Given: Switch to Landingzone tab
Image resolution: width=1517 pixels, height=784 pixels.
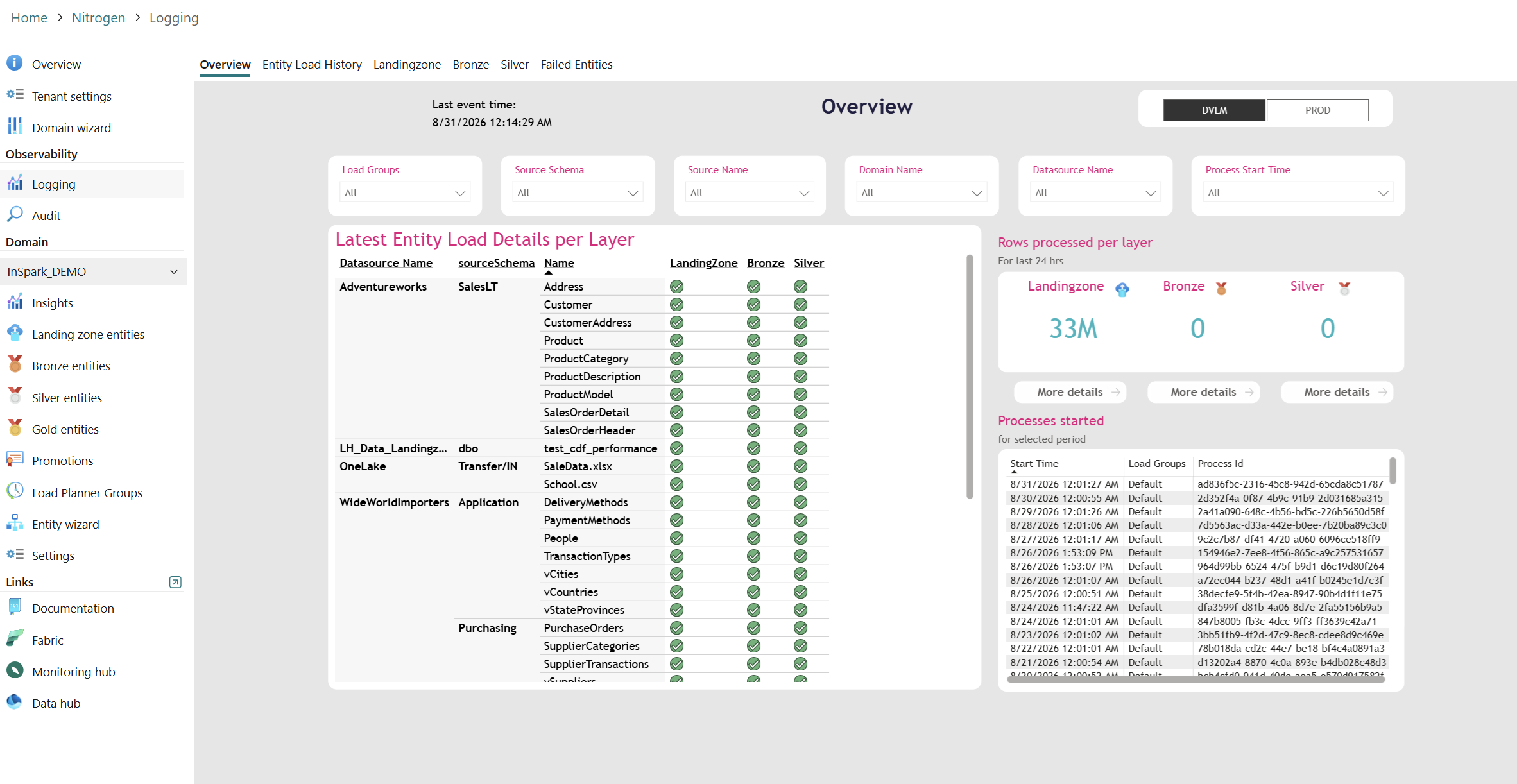Looking at the screenshot, I should coord(407,64).
